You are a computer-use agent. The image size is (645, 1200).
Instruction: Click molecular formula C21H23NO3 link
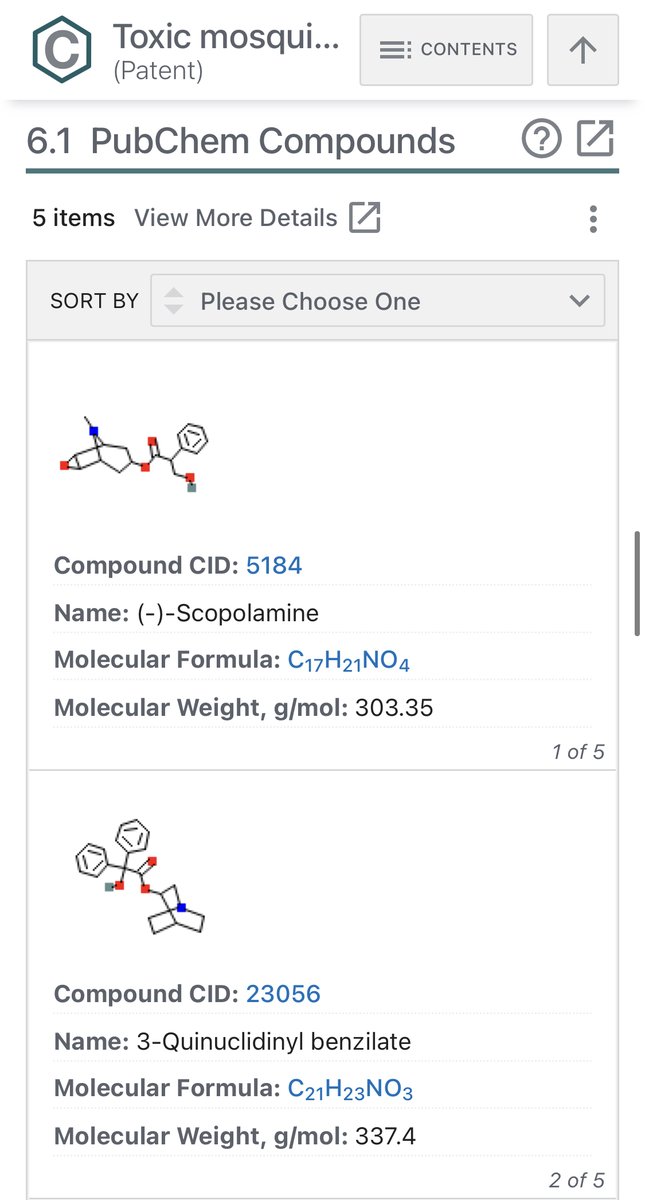tap(350, 1089)
